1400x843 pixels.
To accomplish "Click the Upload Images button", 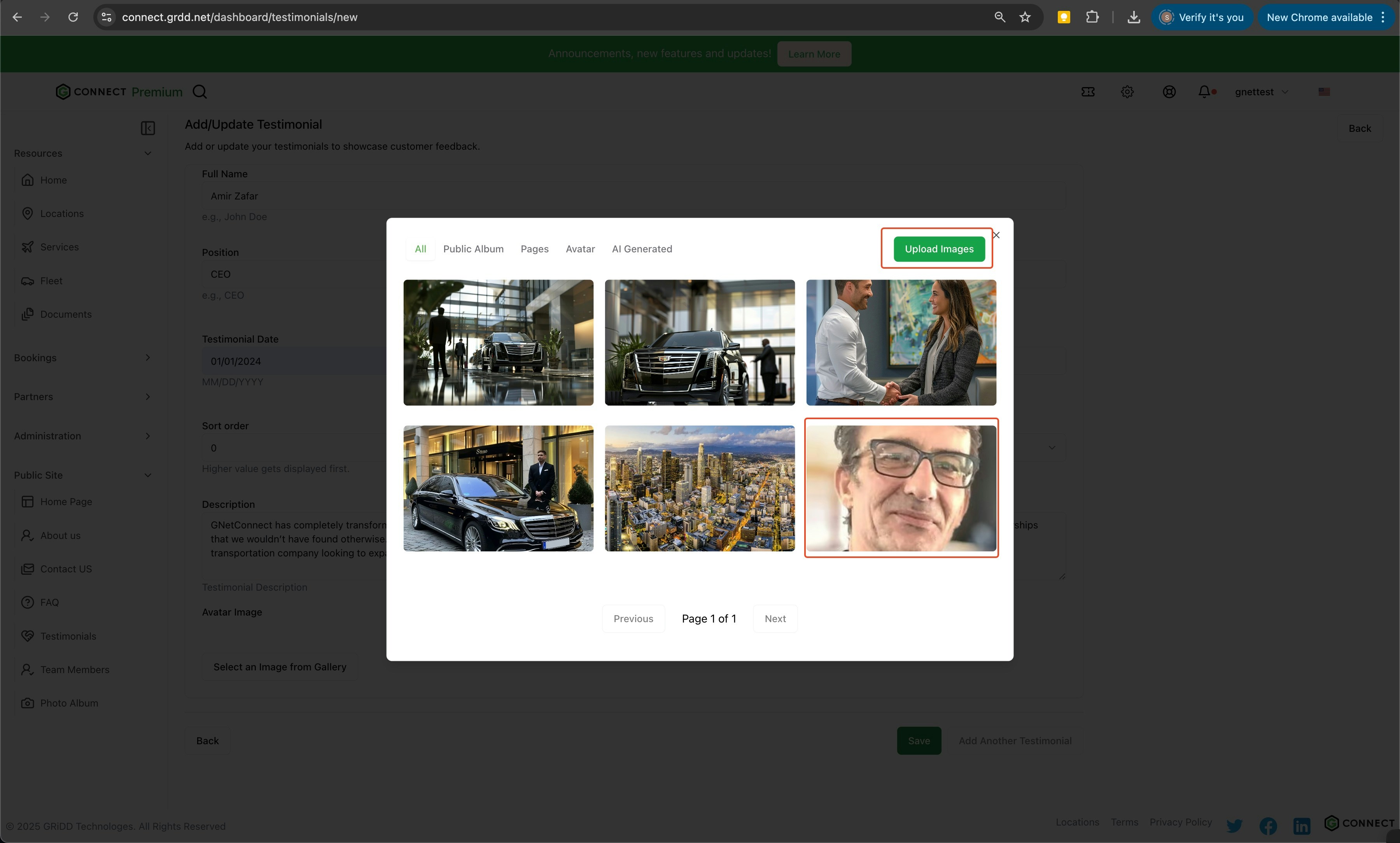I will (x=939, y=249).
